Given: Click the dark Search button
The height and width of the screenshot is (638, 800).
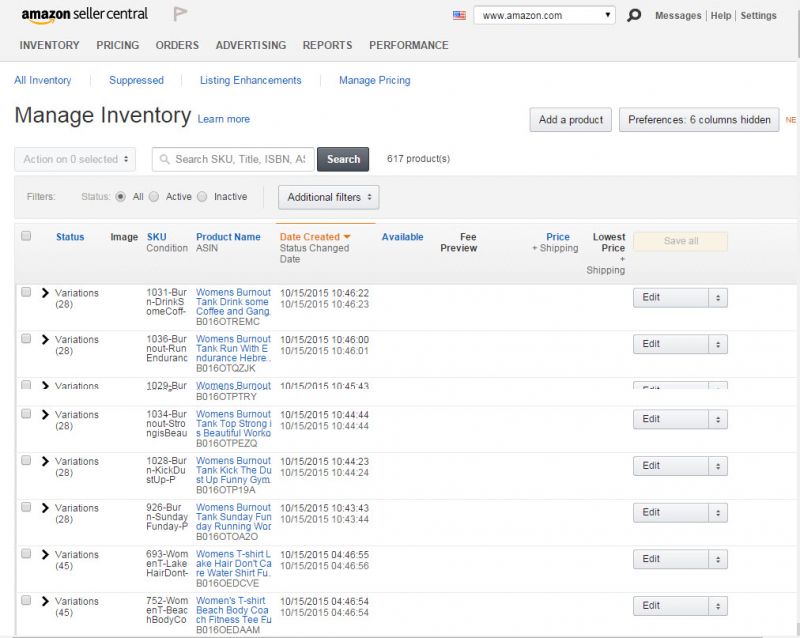Looking at the screenshot, I should point(343,159).
